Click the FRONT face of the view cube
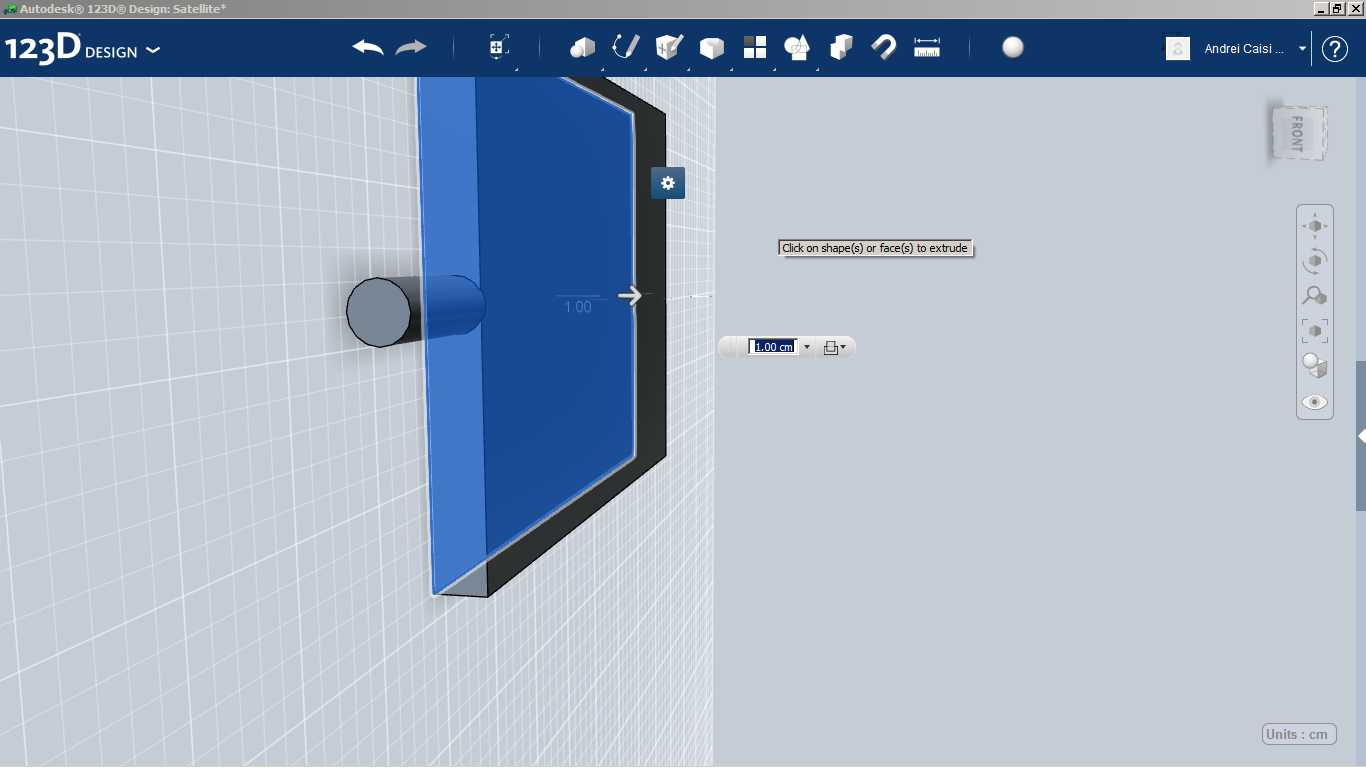 pyautogui.click(x=1298, y=133)
